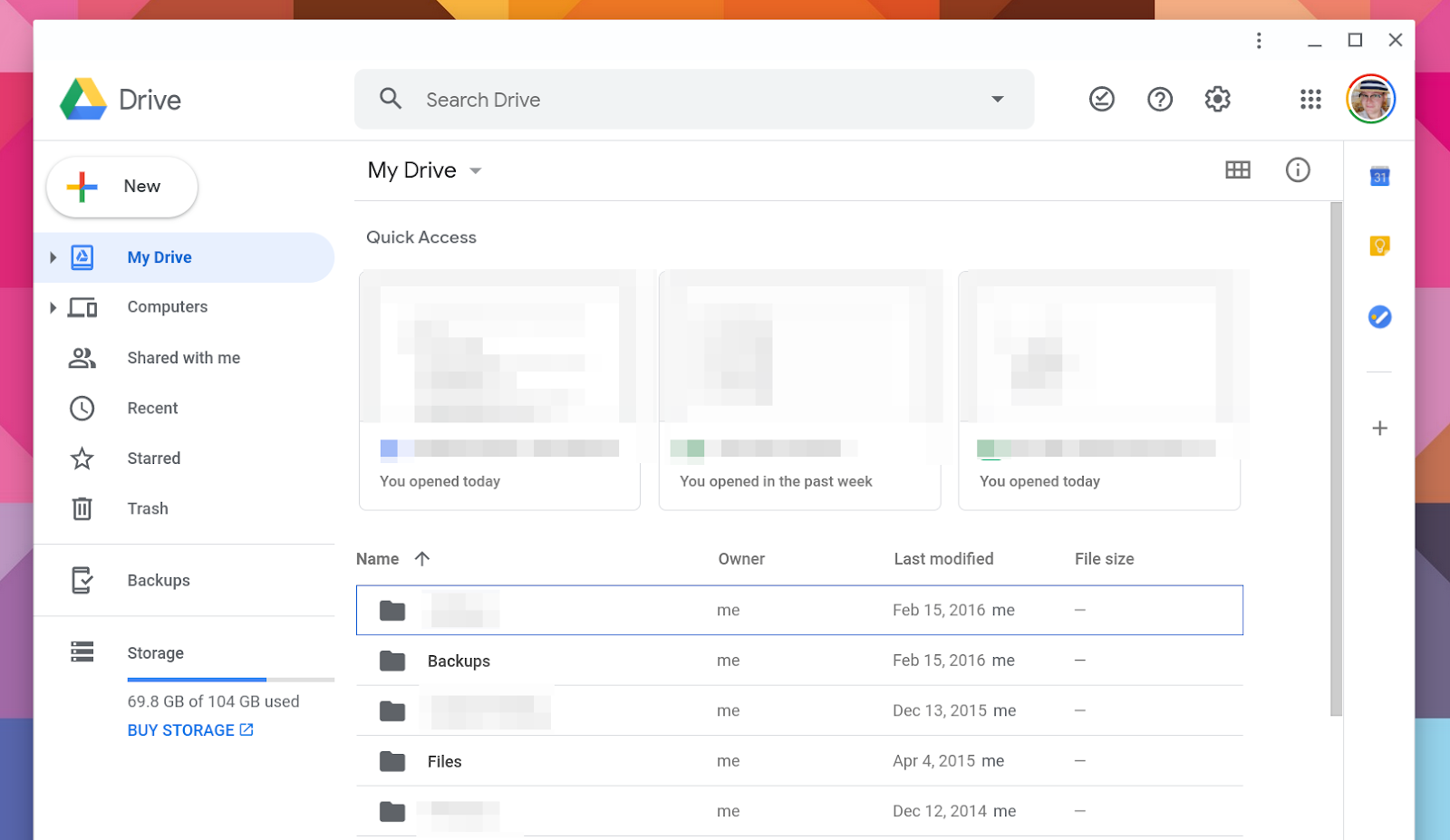Open the Google apps launcher grid
Viewport: 1450px width, 840px height.
(x=1310, y=99)
